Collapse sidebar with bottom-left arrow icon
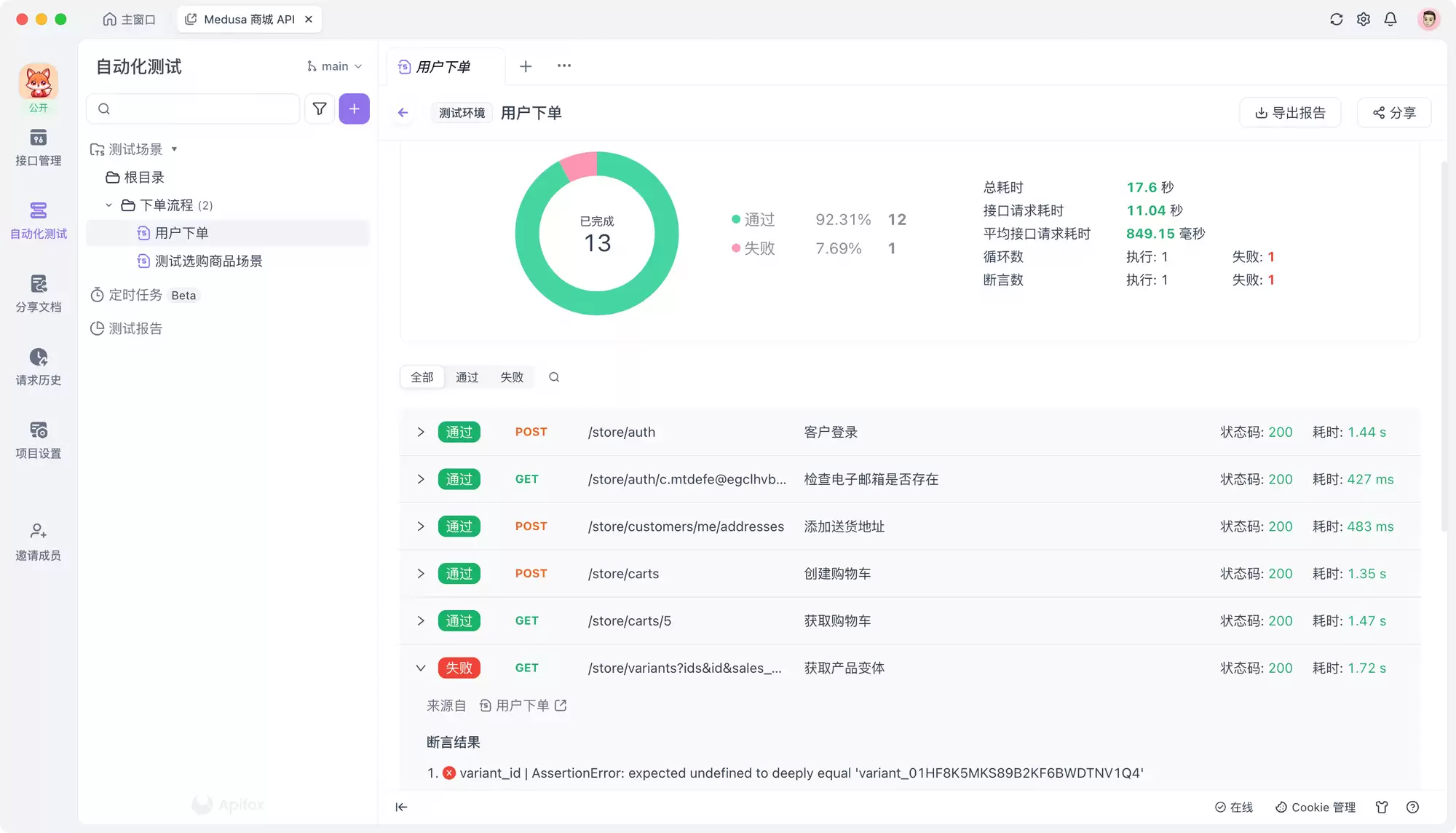Image resolution: width=1456 pixels, height=833 pixels. [x=401, y=807]
